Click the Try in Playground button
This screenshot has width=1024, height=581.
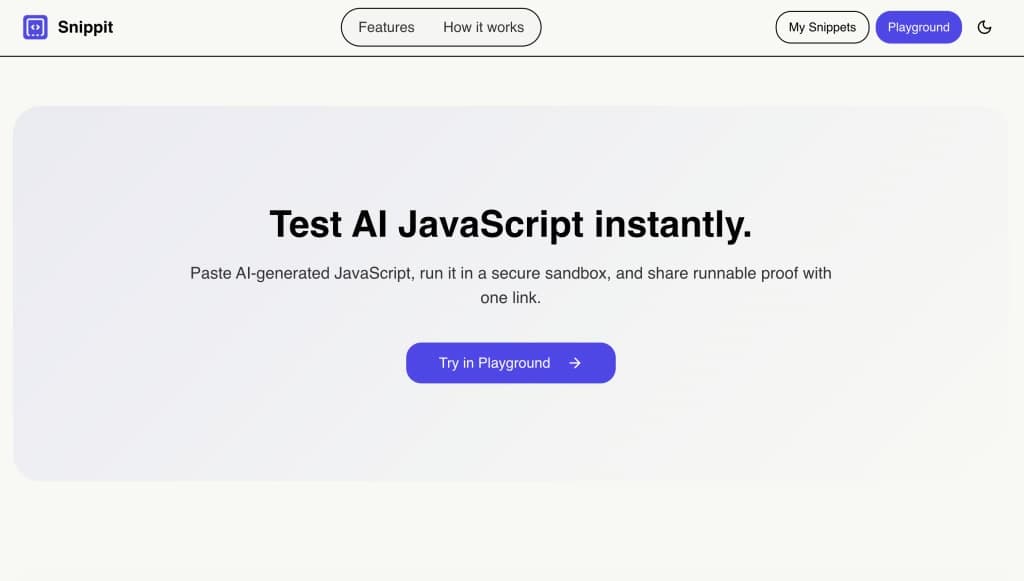pyautogui.click(x=511, y=363)
